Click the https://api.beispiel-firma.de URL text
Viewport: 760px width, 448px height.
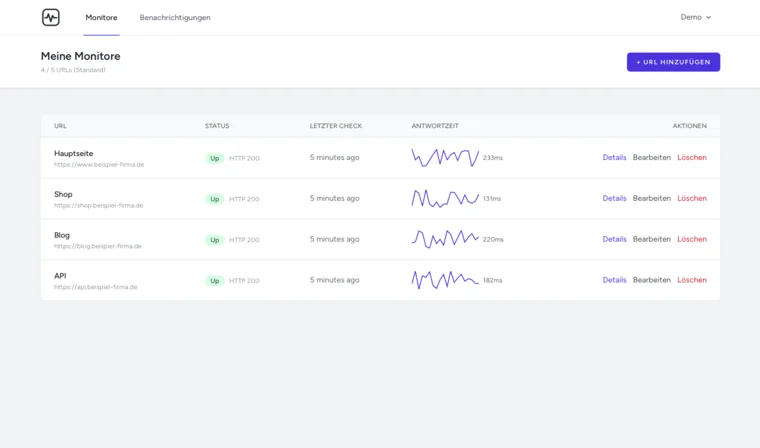(x=95, y=287)
